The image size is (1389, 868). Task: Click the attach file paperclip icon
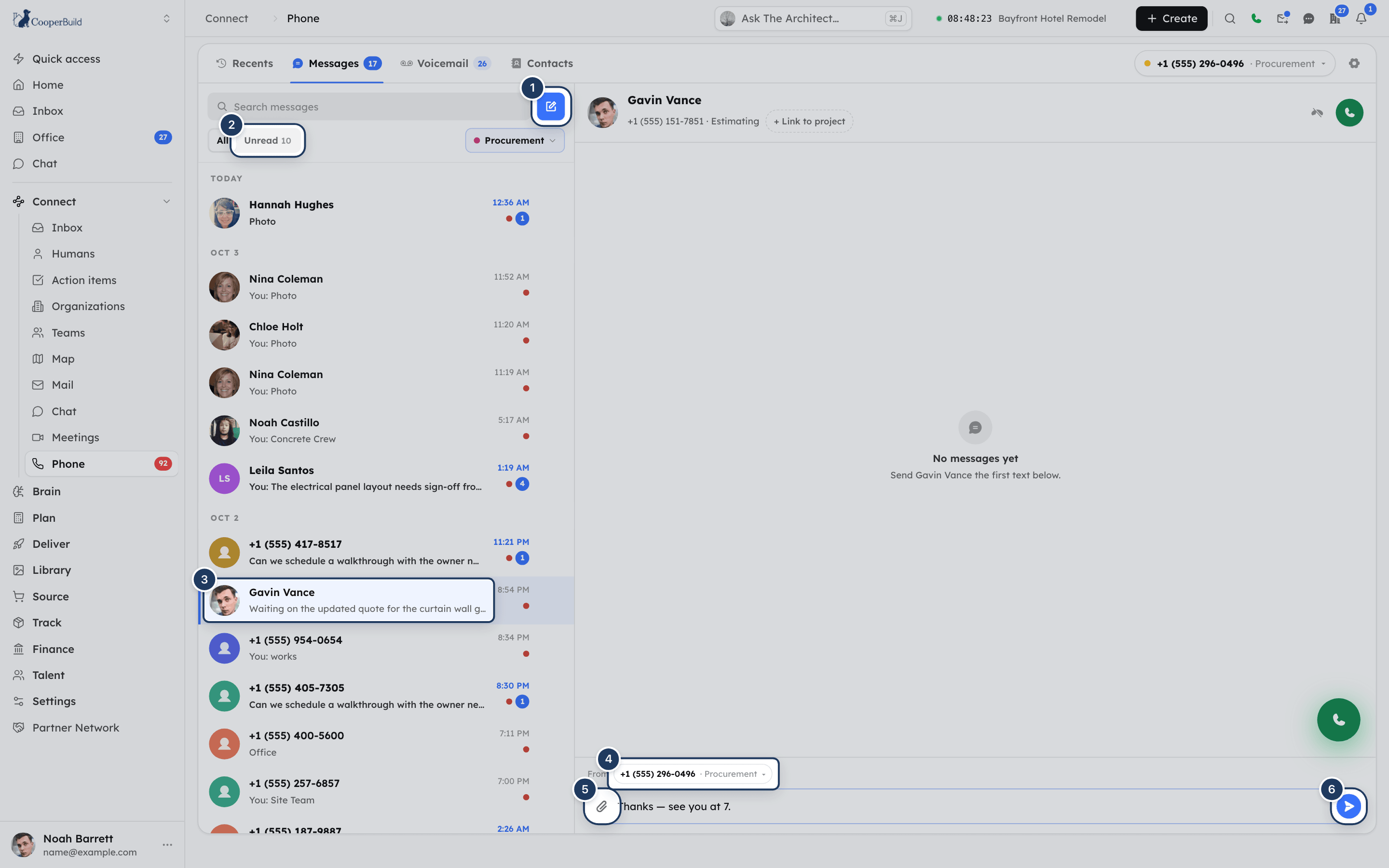click(601, 807)
